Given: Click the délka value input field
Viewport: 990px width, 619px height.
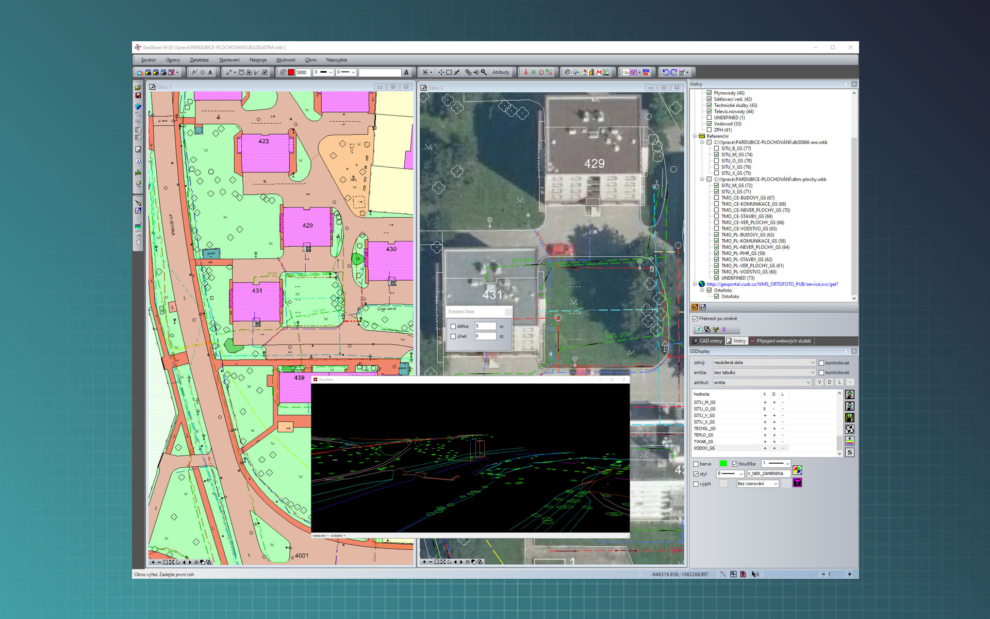Looking at the screenshot, I should 485,327.
